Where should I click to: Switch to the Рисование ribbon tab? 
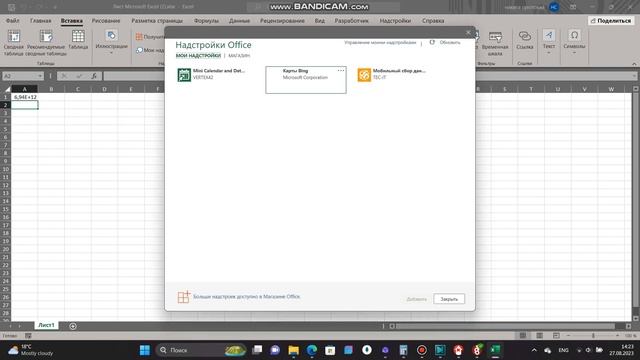[x=106, y=20]
